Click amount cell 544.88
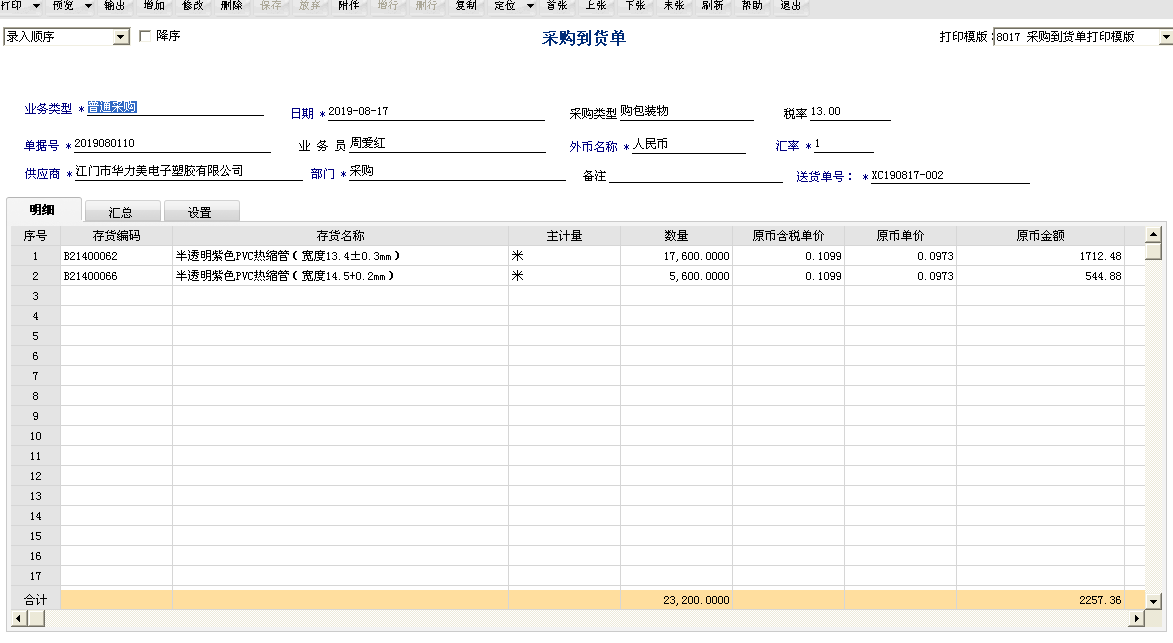This screenshot has width=1173, height=643. tap(1040, 276)
